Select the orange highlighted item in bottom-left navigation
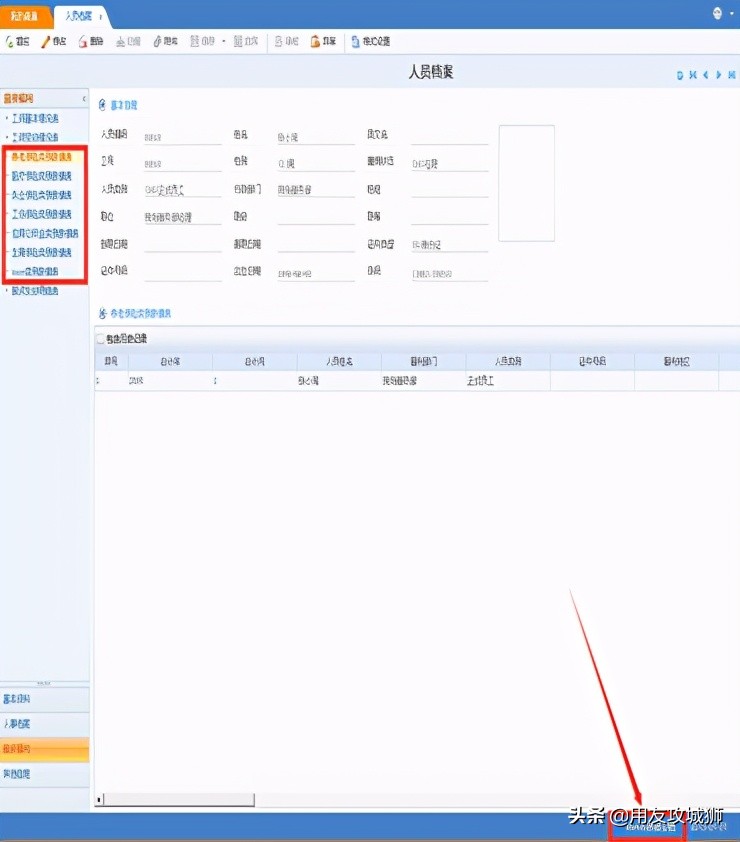The width and height of the screenshot is (740, 842). (45, 749)
